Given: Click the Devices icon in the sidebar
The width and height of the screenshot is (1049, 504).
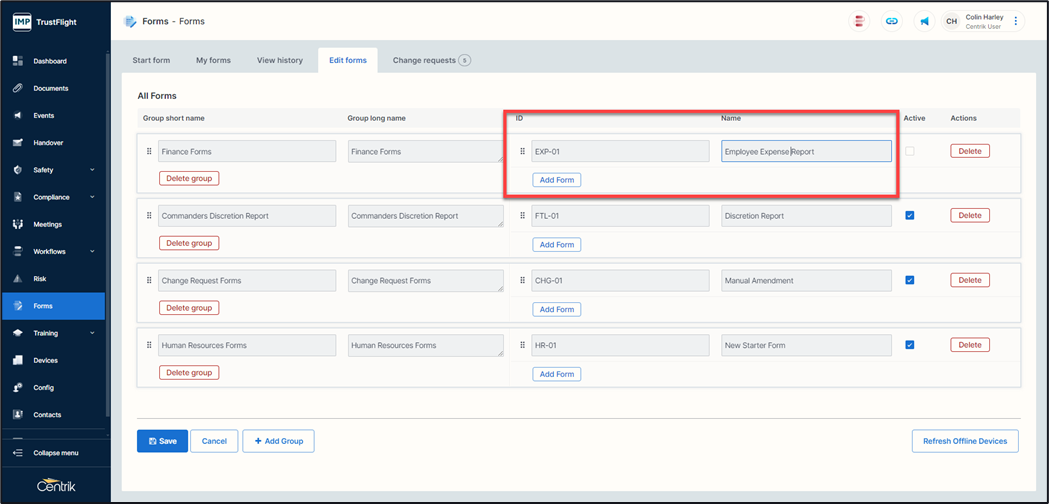Looking at the screenshot, I should pos(17,360).
